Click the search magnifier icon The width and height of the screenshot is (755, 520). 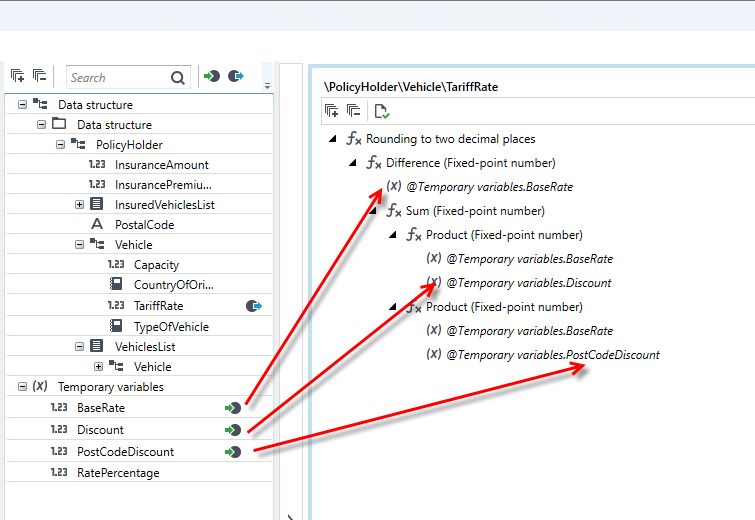pyautogui.click(x=178, y=78)
